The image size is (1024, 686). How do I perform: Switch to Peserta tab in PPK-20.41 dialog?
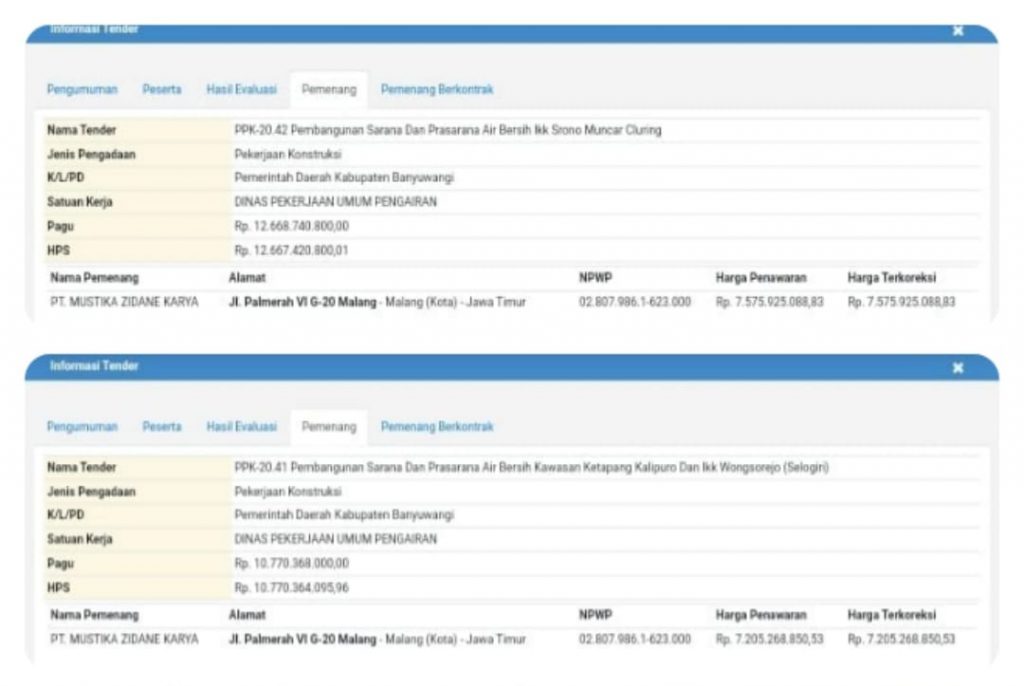pos(162,427)
